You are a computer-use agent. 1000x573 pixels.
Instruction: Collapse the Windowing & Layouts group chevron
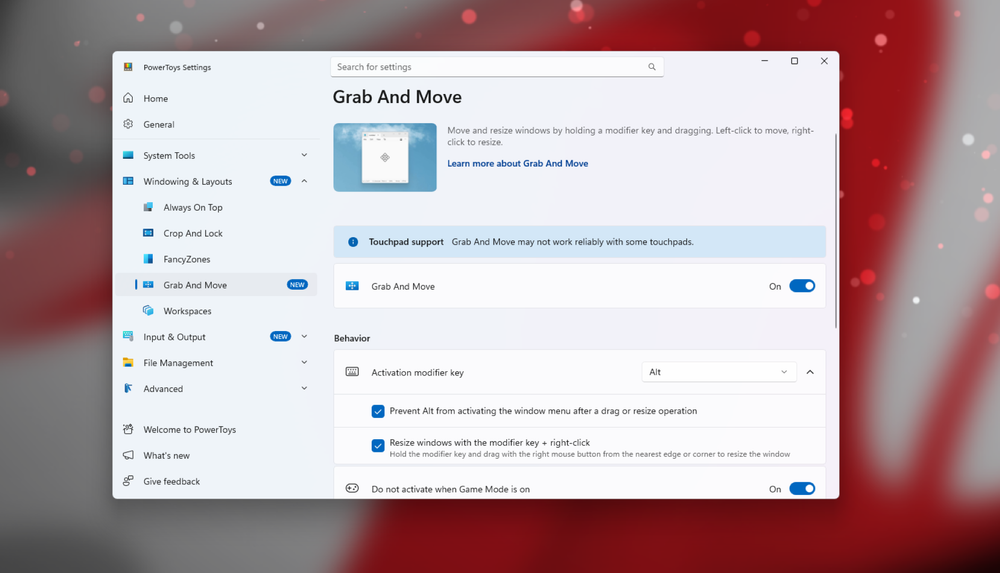(304, 181)
